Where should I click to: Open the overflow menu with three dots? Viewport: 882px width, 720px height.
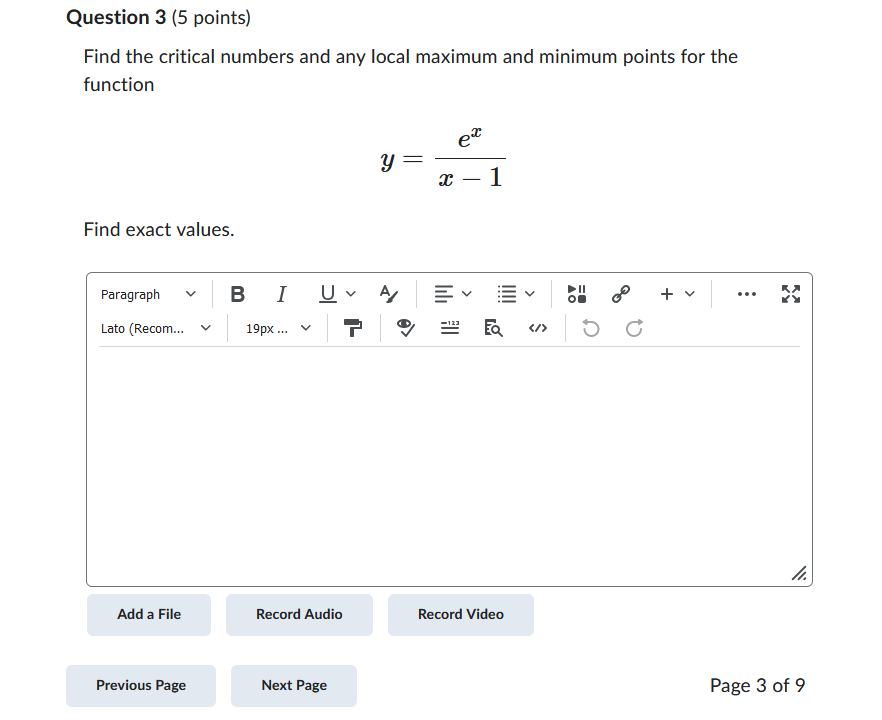(746, 293)
